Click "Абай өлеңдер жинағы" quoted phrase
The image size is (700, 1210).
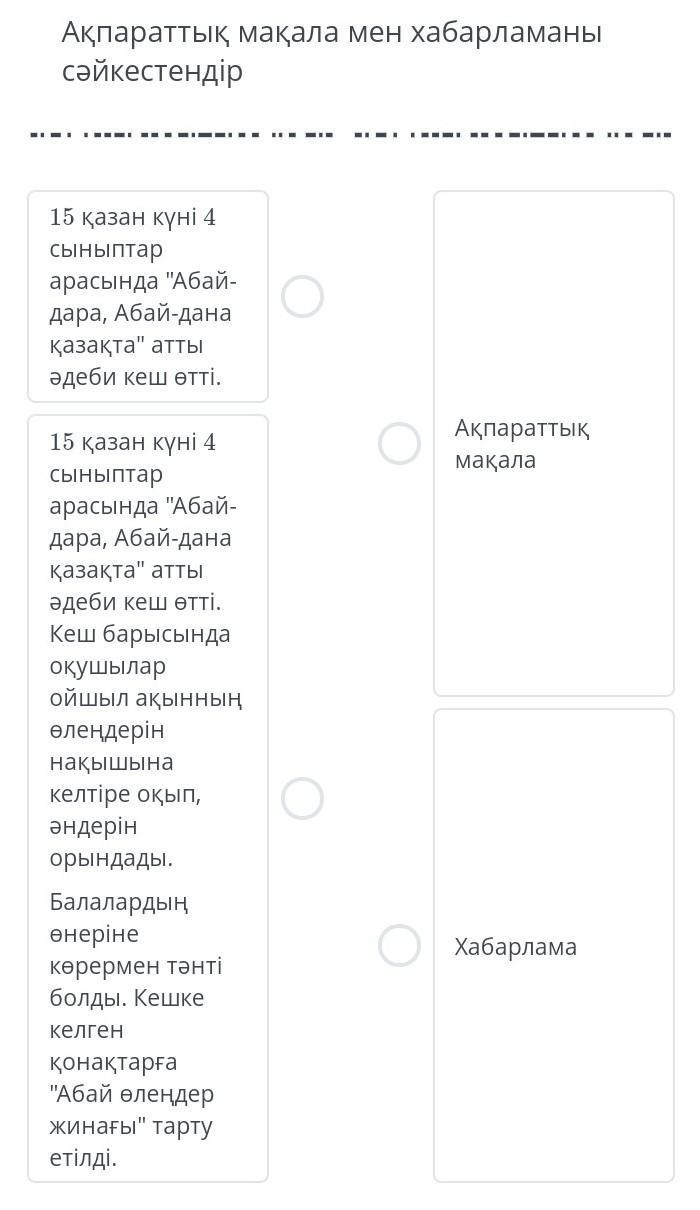point(131,1110)
